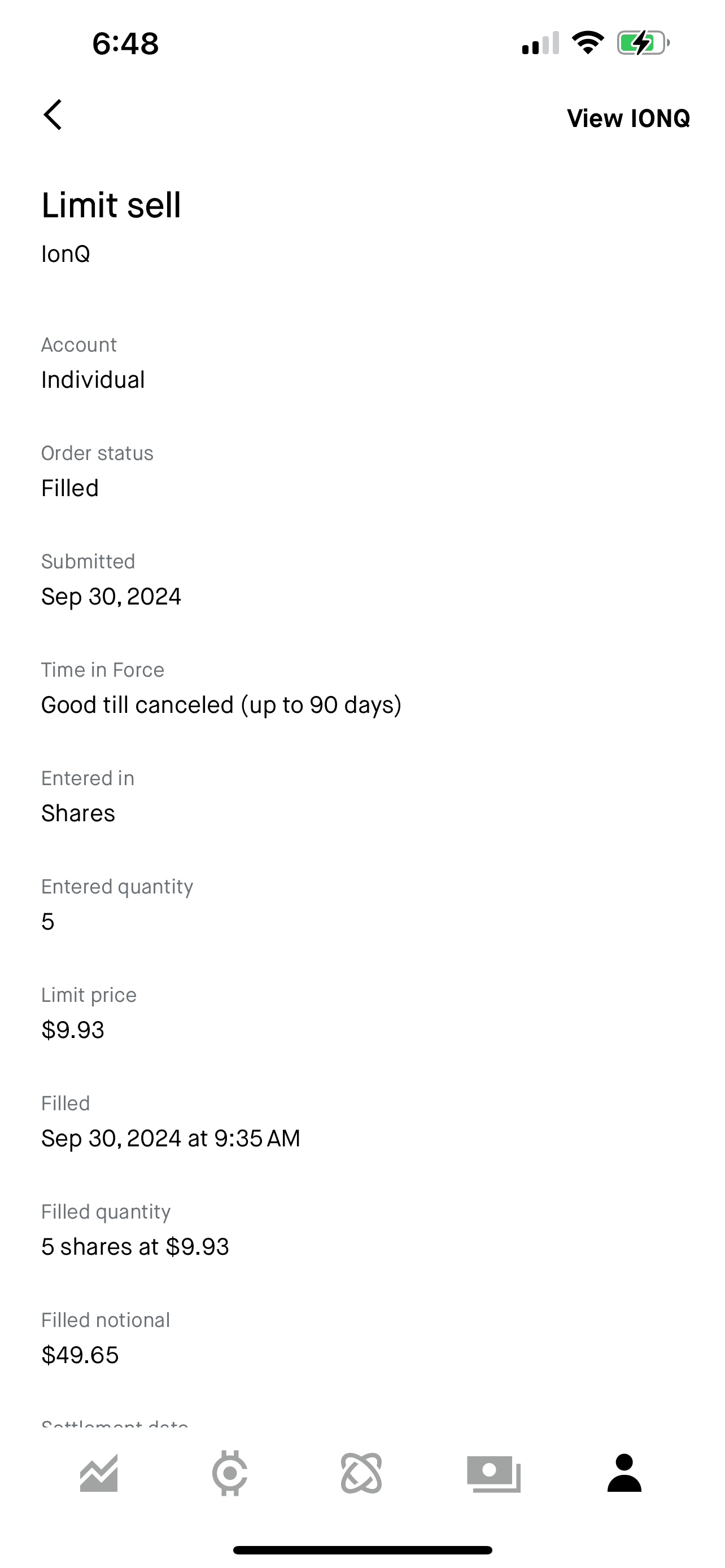The height and width of the screenshot is (1568, 725).
Task: Select the Account profile tab icon
Action: (x=624, y=1474)
